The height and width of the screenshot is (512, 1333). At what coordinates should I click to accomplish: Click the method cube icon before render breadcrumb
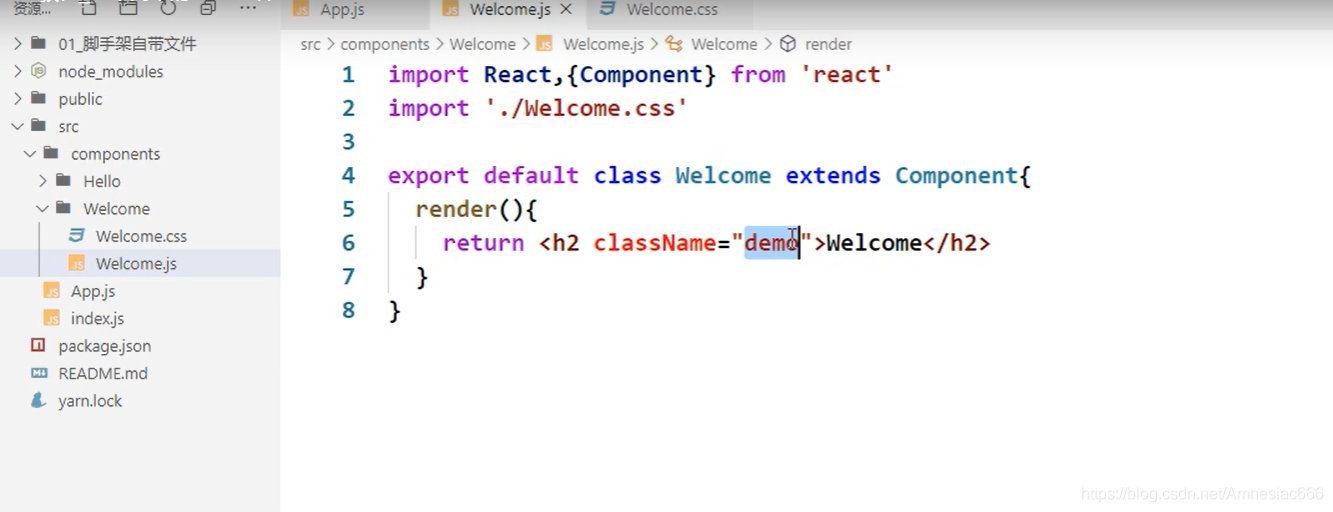(788, 44)
